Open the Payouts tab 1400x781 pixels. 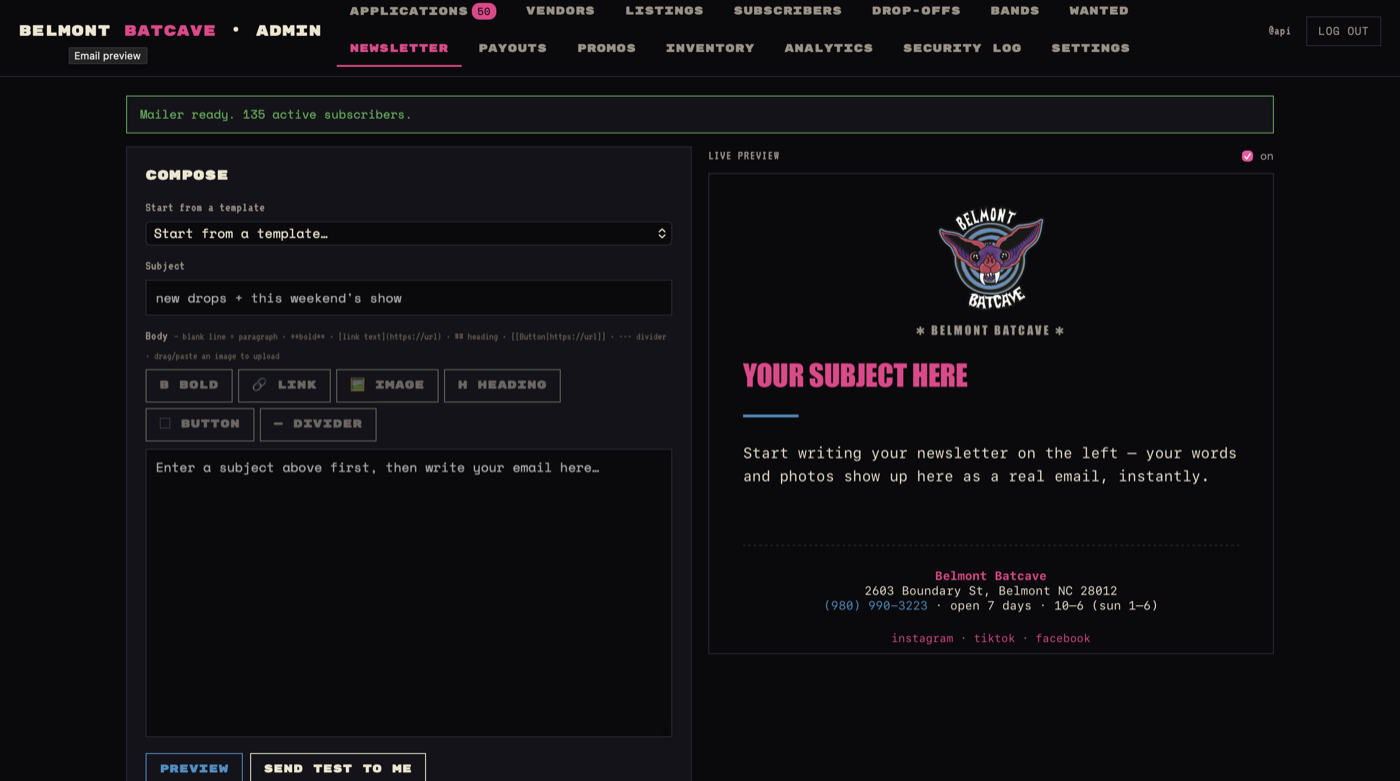tap(513, 48)
